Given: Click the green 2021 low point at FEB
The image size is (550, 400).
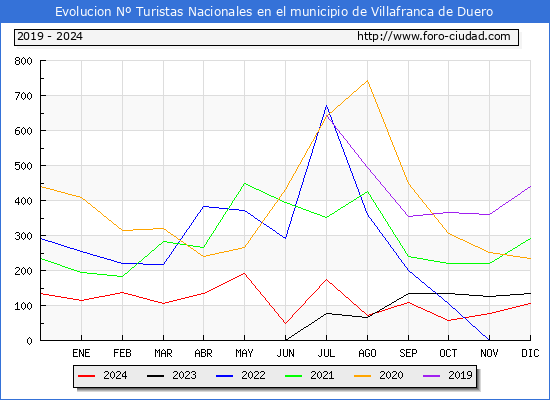Looking at the screenshot, I should (122, 276).
